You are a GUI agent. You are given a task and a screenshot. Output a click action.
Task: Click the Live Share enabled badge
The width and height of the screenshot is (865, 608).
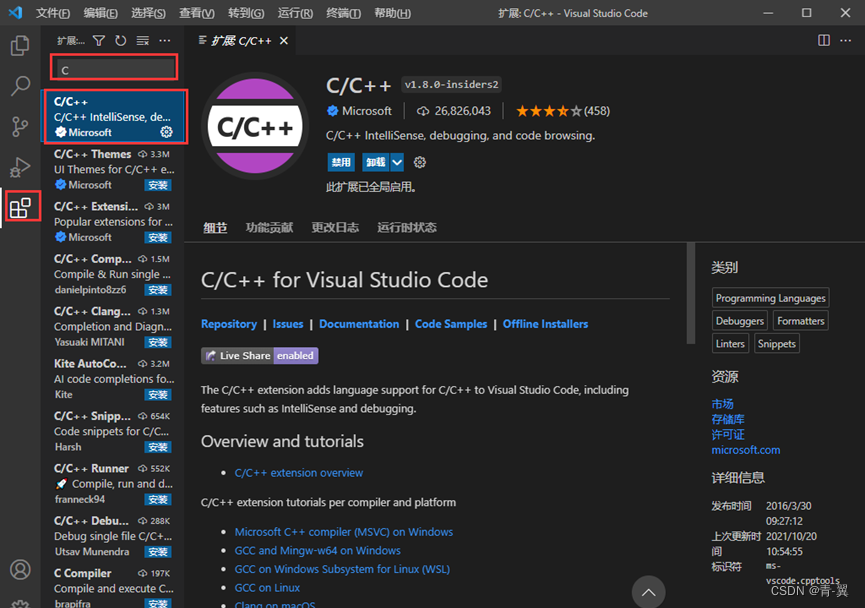point(259,356)
